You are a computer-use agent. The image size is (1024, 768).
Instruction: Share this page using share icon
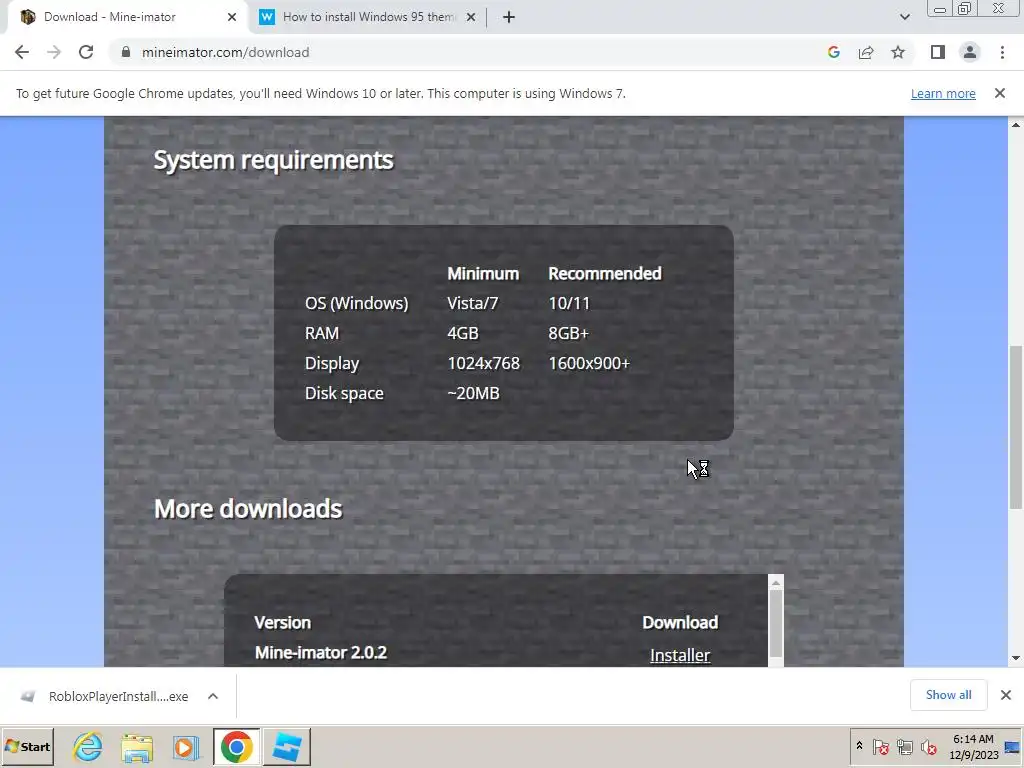866,52
